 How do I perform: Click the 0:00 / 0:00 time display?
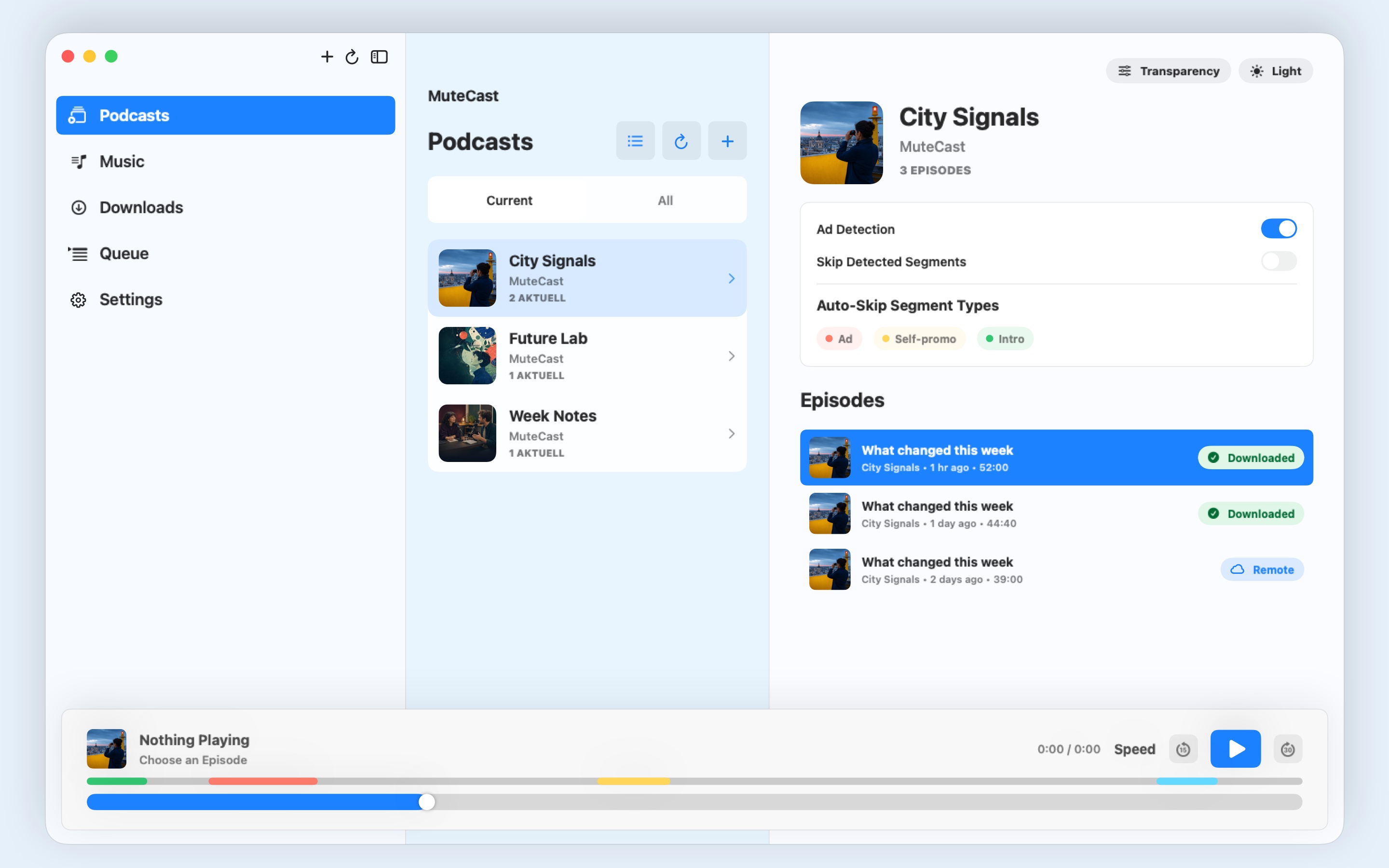tap(1069, 749)
